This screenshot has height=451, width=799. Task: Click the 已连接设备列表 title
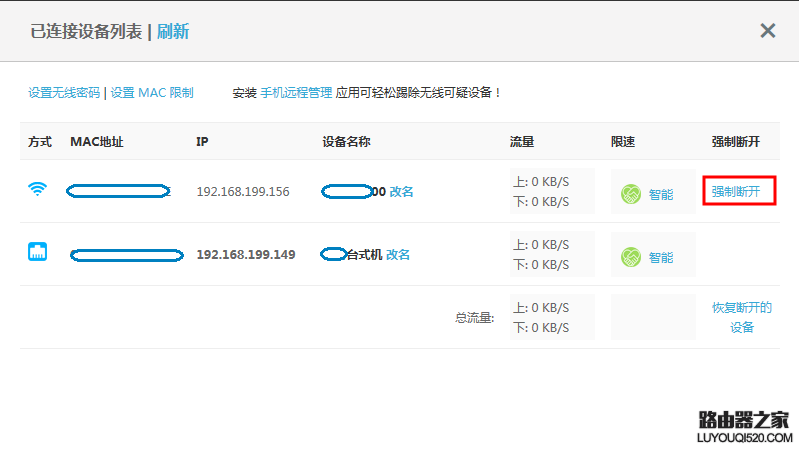[x=86, y=32]
